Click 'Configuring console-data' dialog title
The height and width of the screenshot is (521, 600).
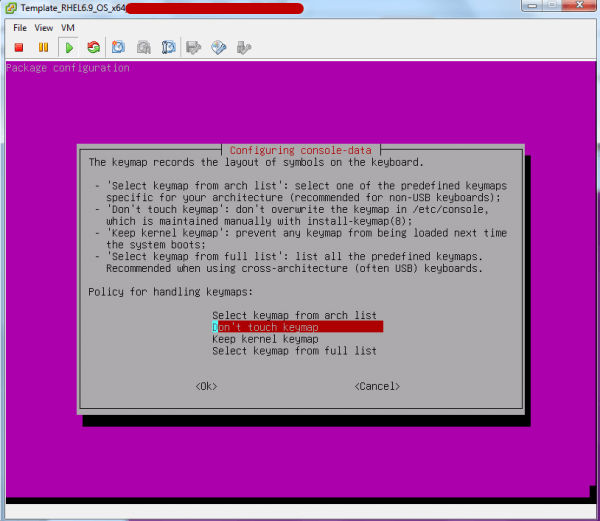click(x=301, y=150)
